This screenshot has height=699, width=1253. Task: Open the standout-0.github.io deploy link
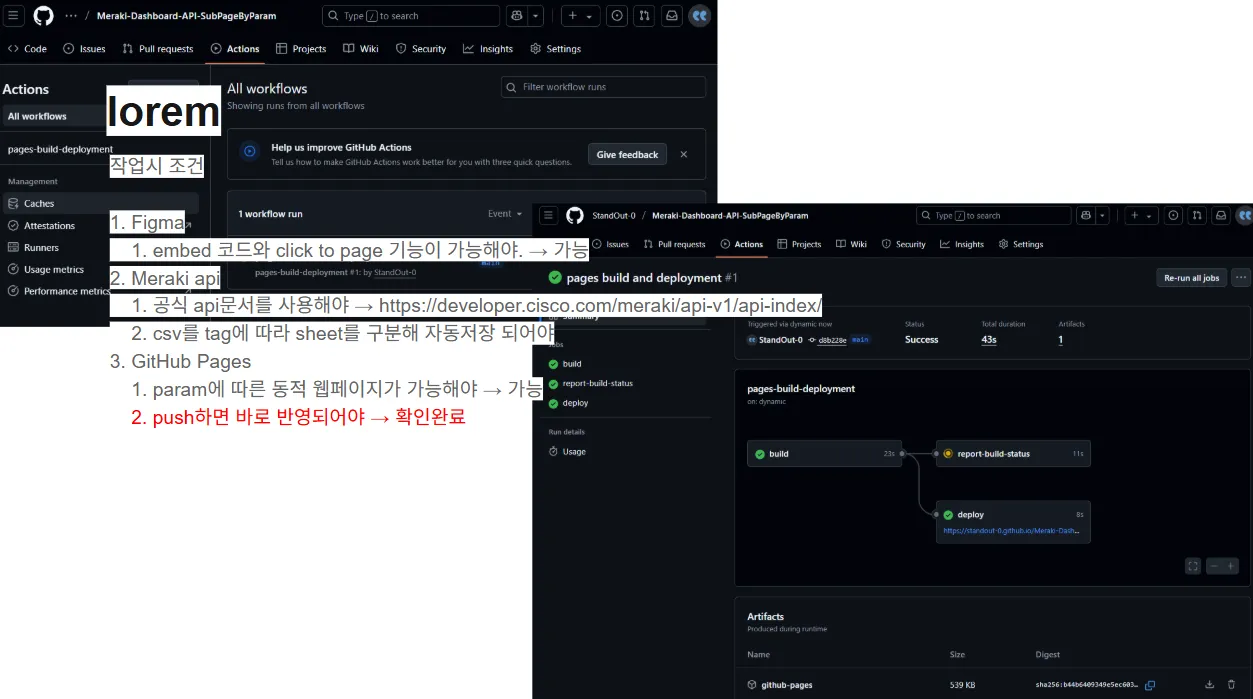coord(1011,531)
